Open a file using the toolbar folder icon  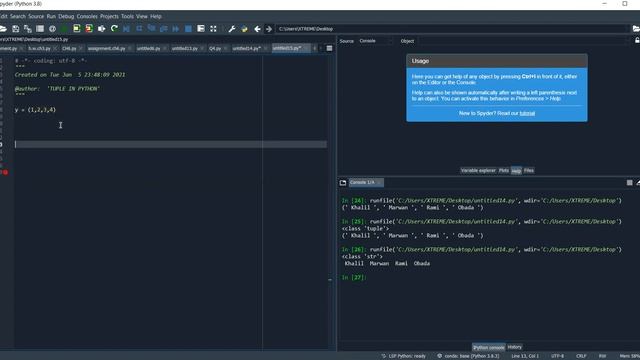tap(3, 29)
